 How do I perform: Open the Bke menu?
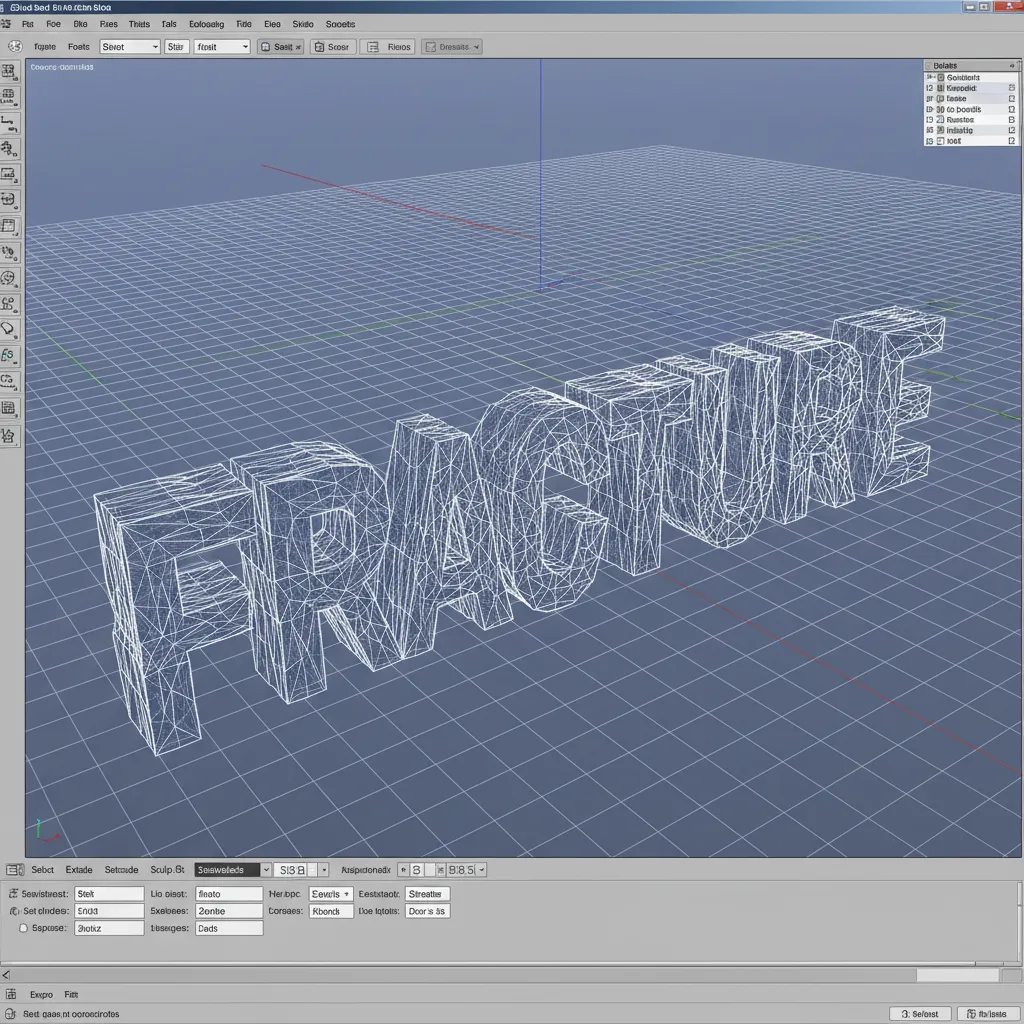(x=80, y=24)
